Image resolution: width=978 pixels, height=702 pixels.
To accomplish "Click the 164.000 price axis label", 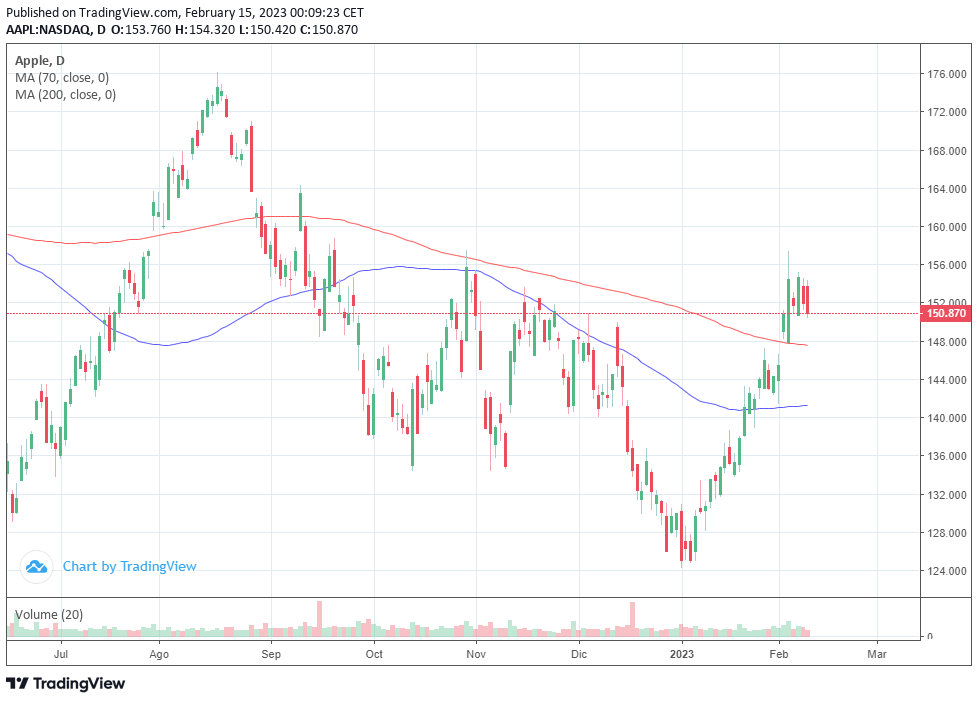I will pyautogui.click(x=947, y=189).
